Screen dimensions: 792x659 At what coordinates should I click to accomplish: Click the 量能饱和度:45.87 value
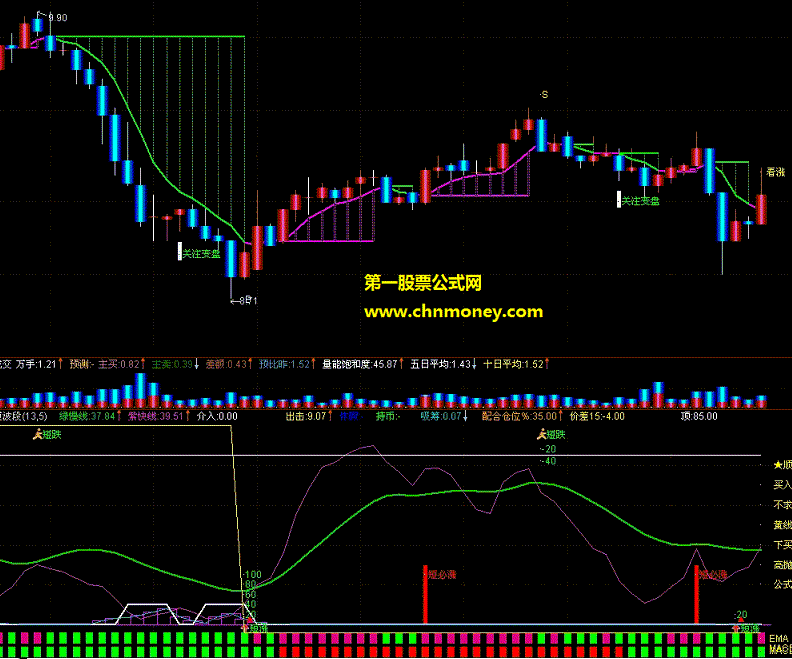pyautogui.click(x=360, y=364)
